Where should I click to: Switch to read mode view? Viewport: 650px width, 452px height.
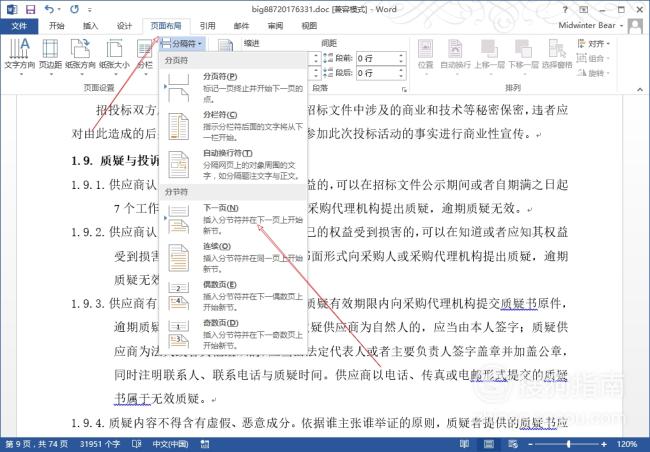(x=464, y=444)
